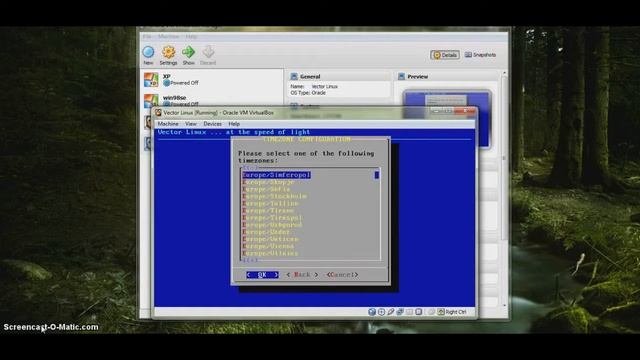Click the New machine icon in VirtualBox Manager

pos(148,52)
